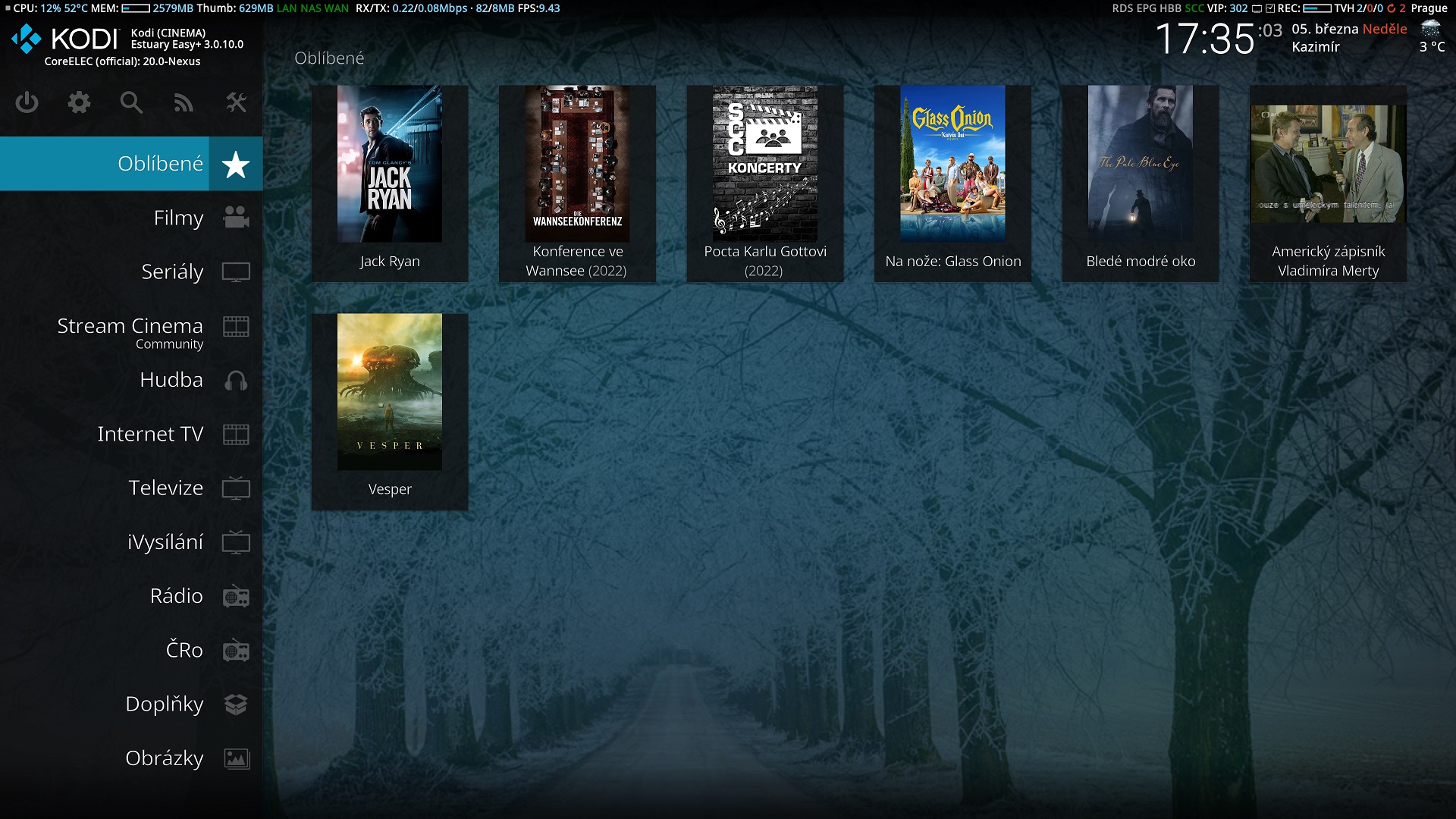Click the Filmy camera icon

pyautogui.click(x=236, y=218)
